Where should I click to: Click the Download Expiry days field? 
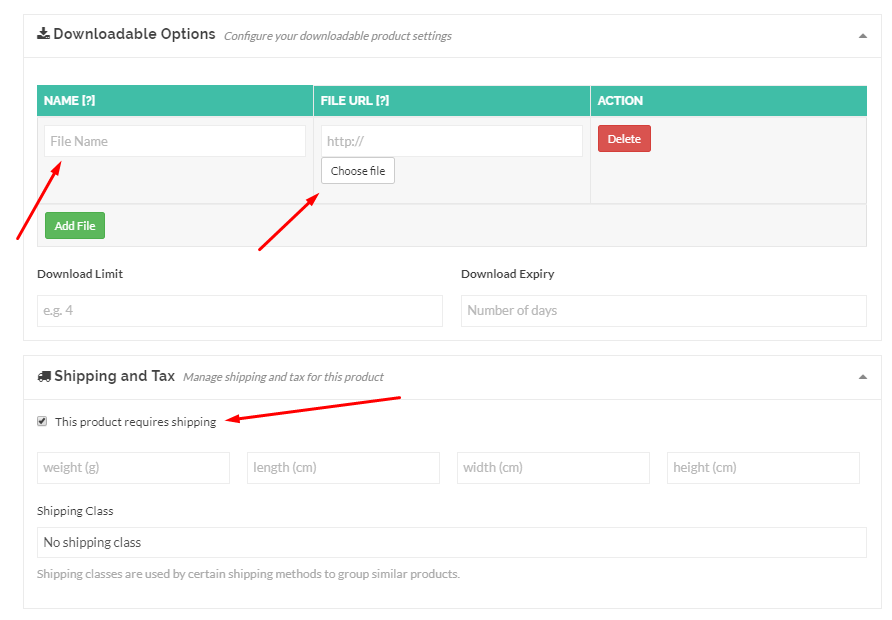664,311
